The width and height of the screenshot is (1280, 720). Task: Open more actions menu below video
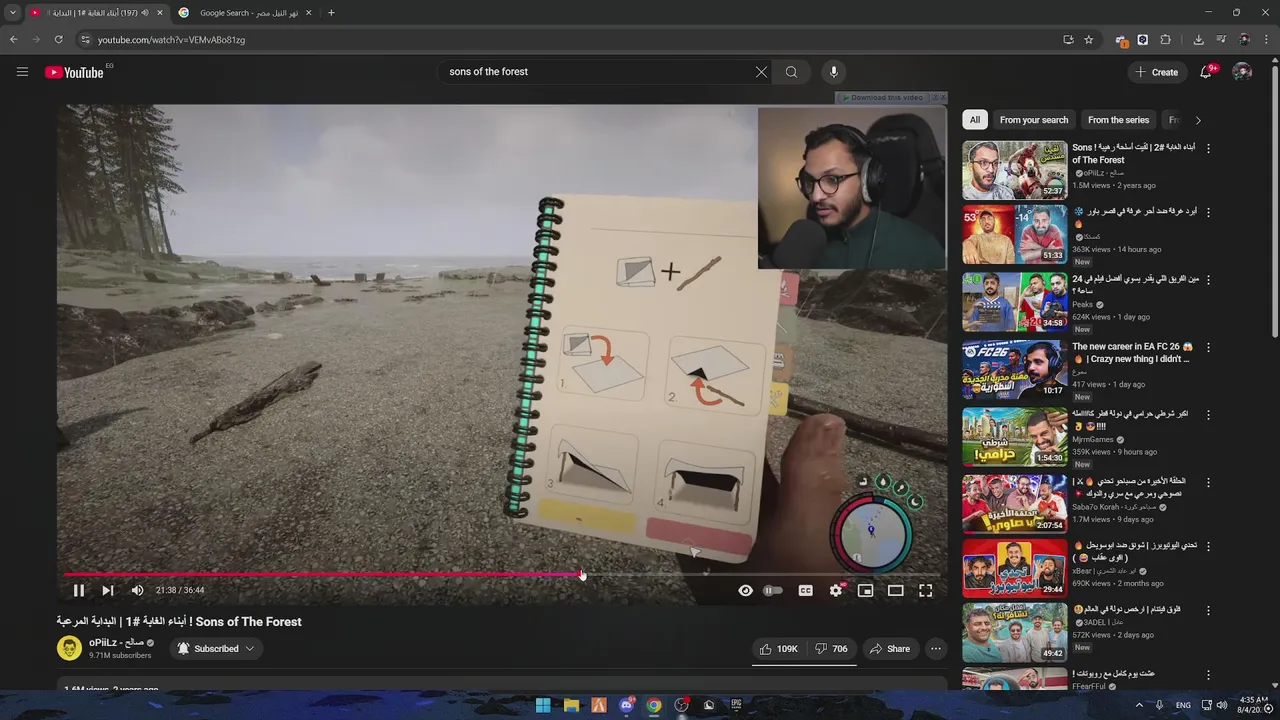point(936,649)
